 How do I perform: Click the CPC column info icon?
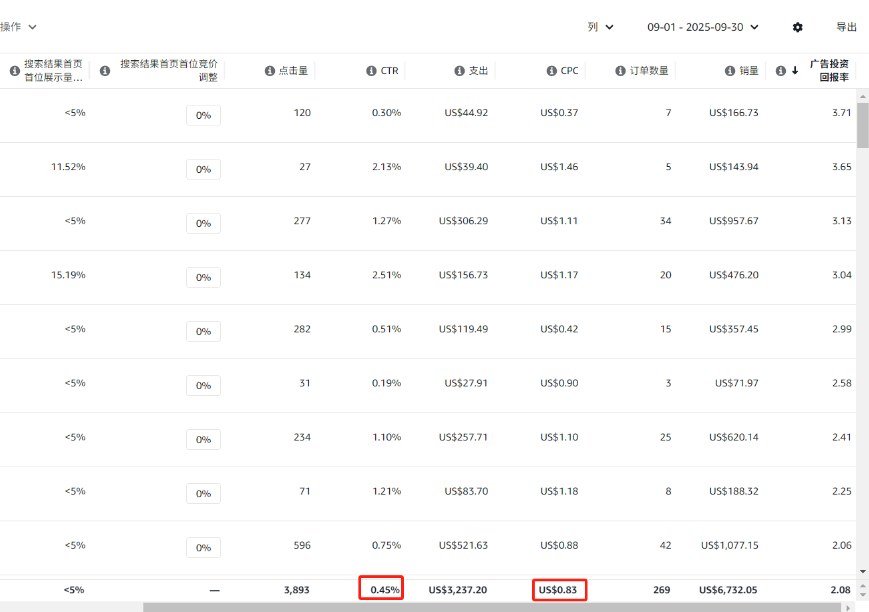point(551,71)
